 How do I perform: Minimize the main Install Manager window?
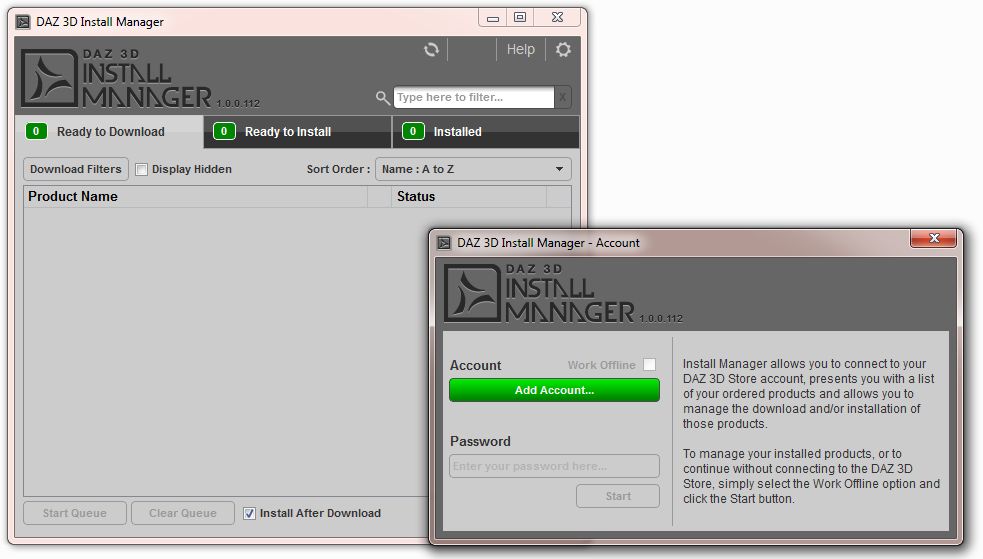pos(493,18)
